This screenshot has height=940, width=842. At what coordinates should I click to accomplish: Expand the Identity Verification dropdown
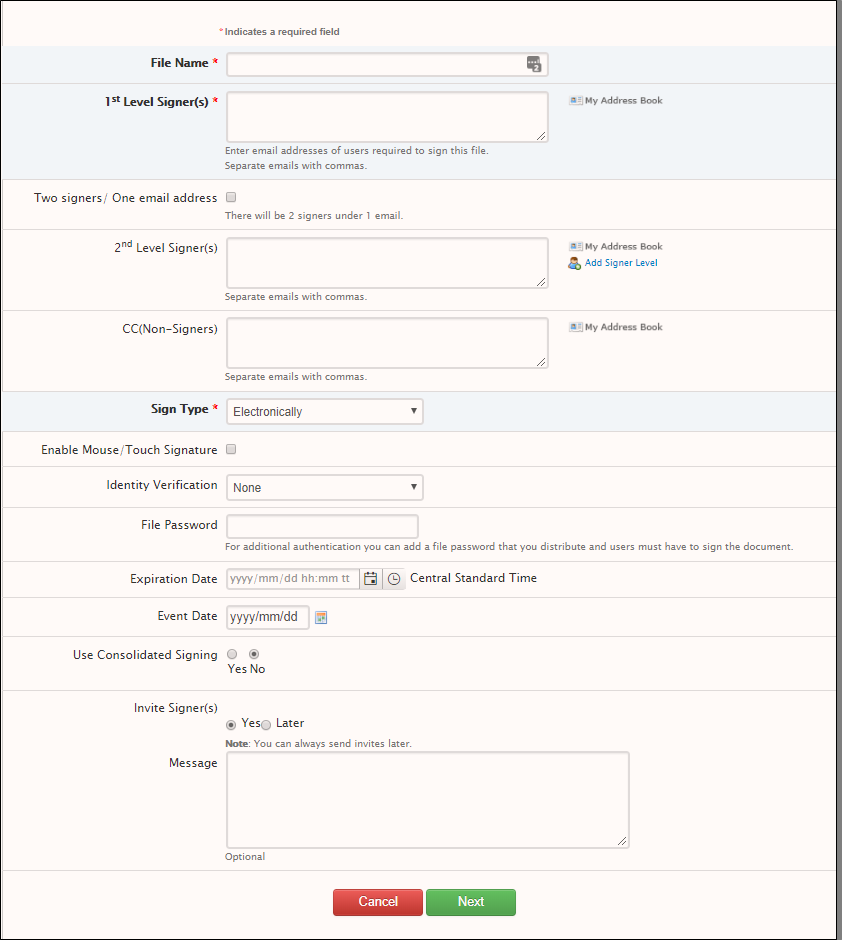324,487
